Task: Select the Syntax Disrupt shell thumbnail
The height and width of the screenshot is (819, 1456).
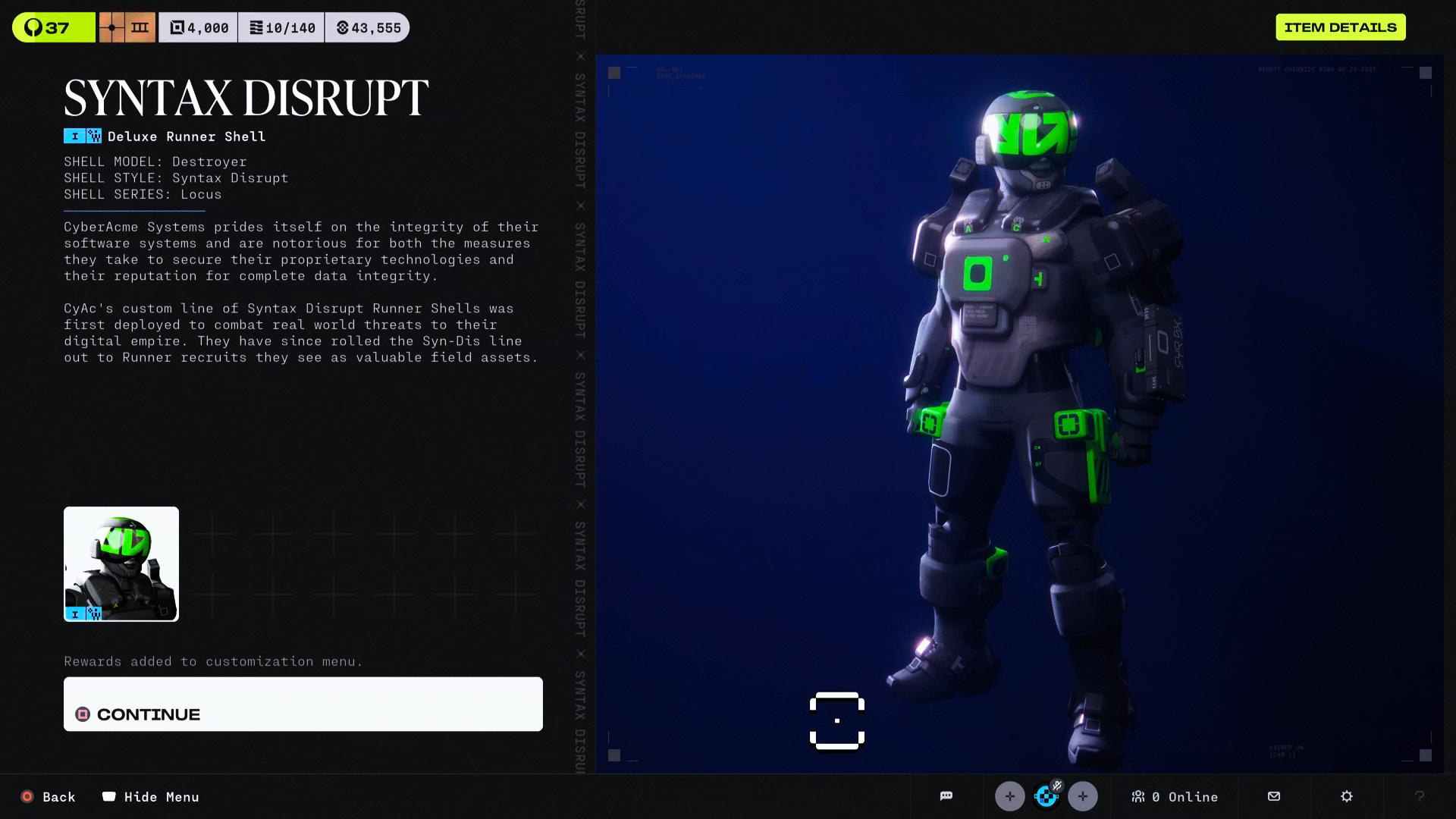Action: 121,564
